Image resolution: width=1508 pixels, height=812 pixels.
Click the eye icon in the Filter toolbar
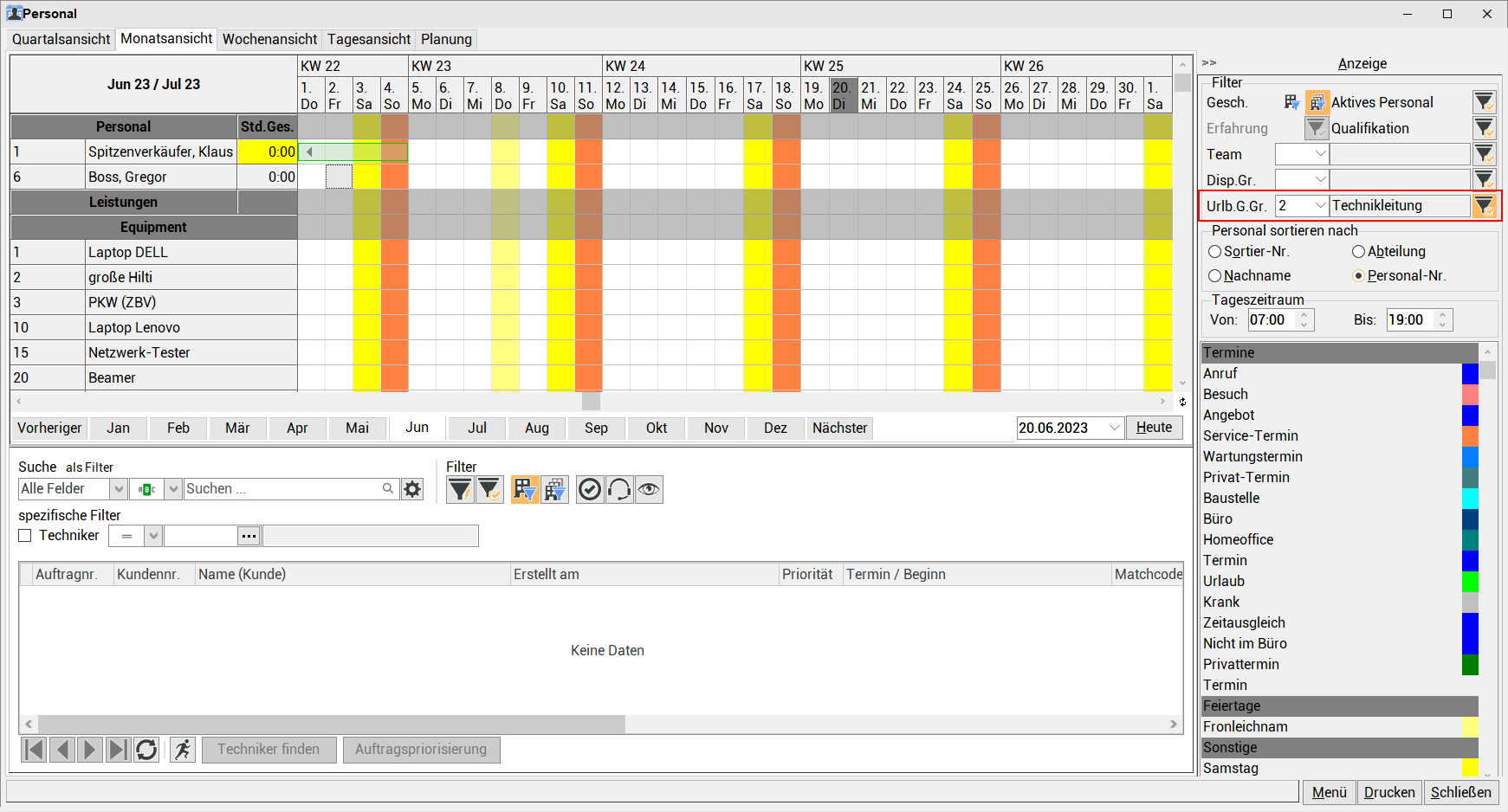pyautogui.click(x=649, y=490)
